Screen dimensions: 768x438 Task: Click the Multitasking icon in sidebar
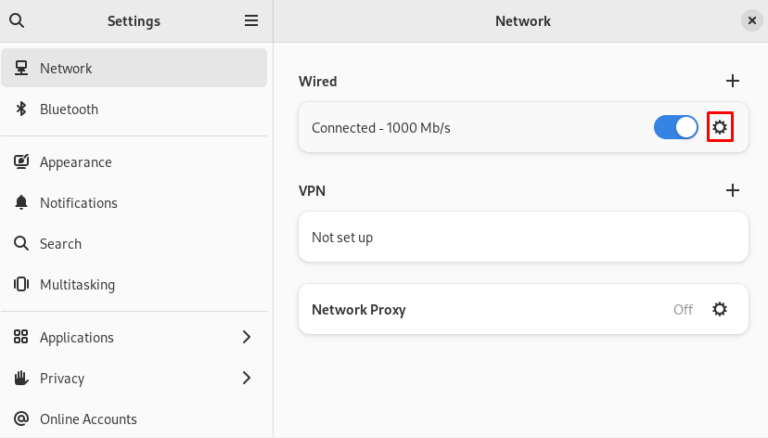pyautogui.click(x=21, y=285)
